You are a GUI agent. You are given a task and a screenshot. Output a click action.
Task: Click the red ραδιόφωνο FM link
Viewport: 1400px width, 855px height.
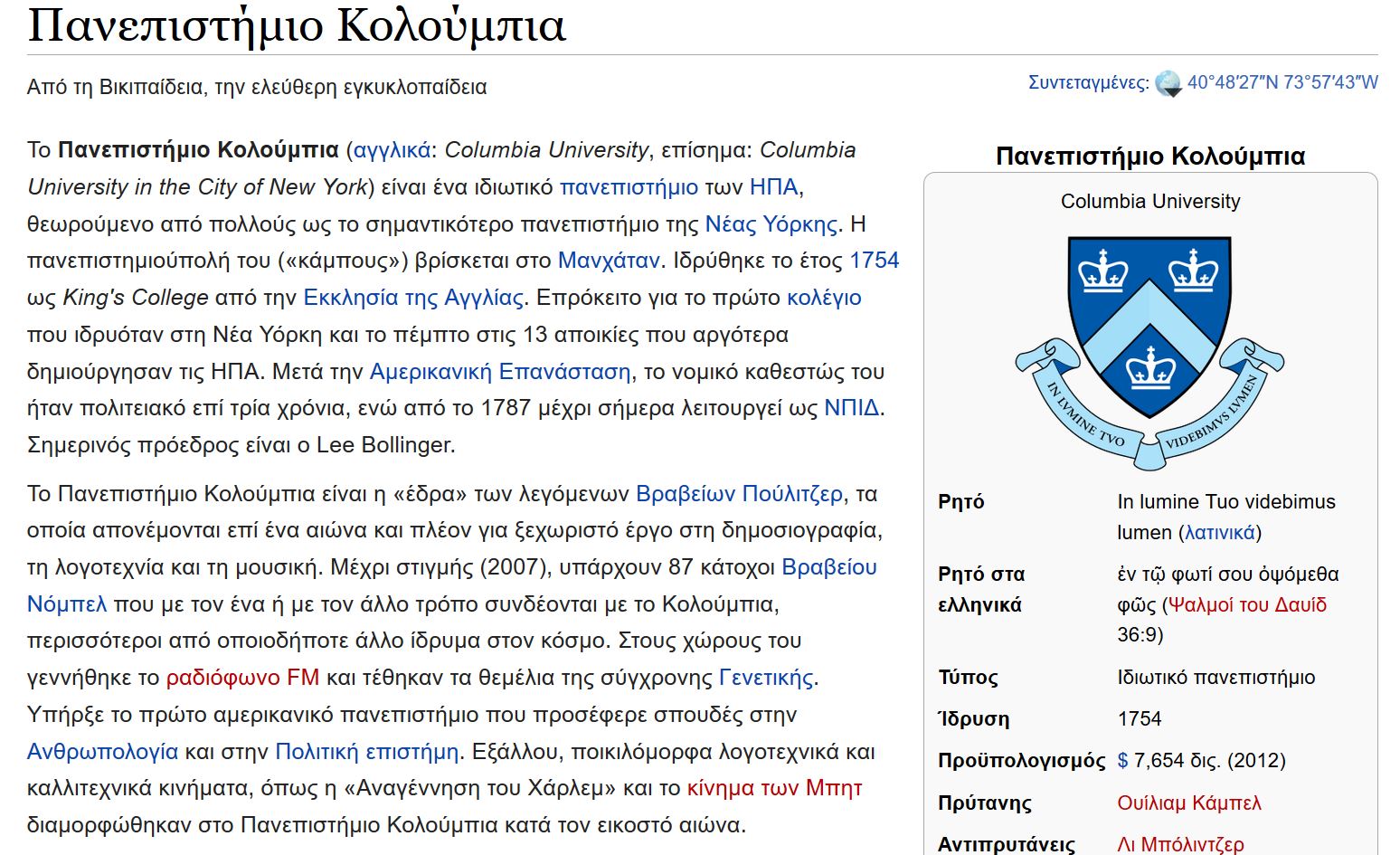[242, 678]
